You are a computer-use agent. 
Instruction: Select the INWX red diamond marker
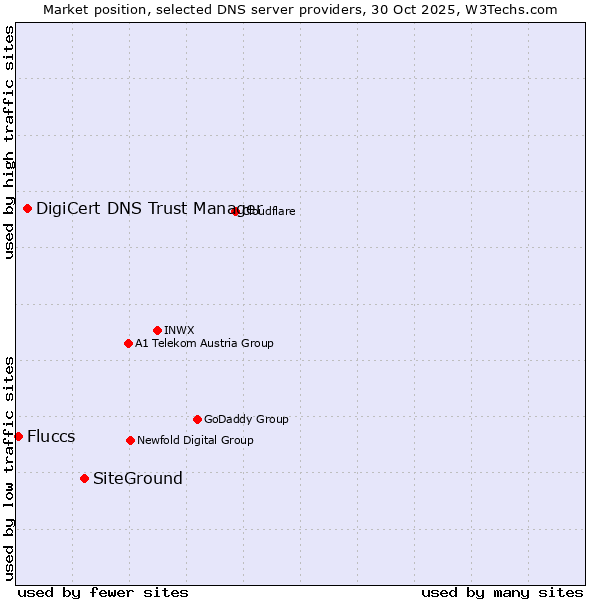(x=157, y=330)
